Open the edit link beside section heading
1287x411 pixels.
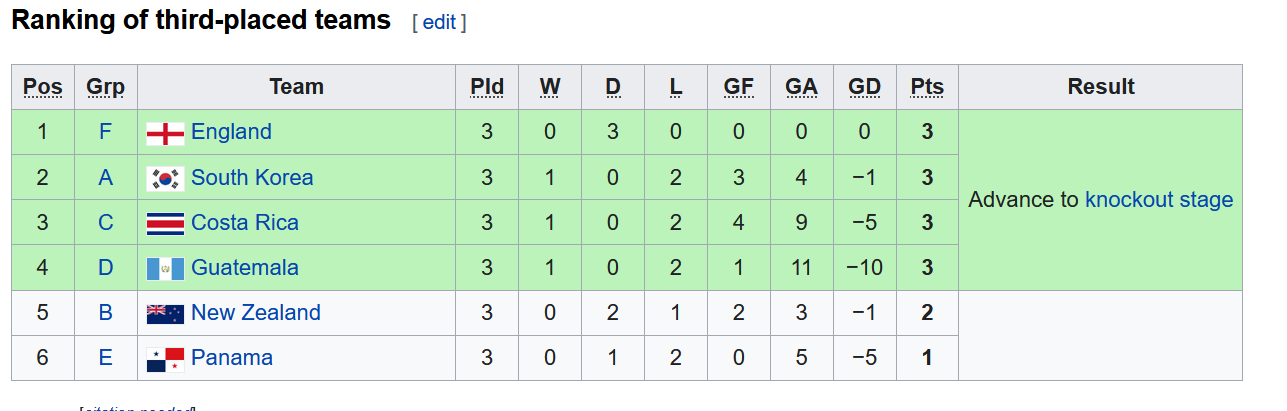pos(439,22)
